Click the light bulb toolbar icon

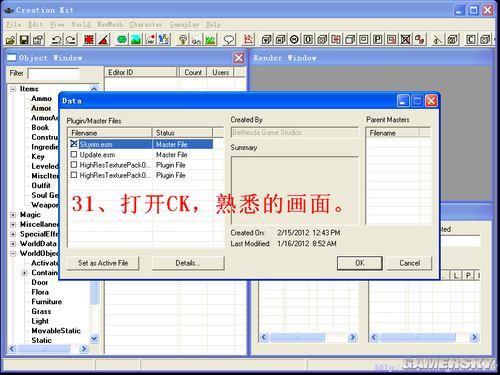pyautogui.click(x=182, y=40)
